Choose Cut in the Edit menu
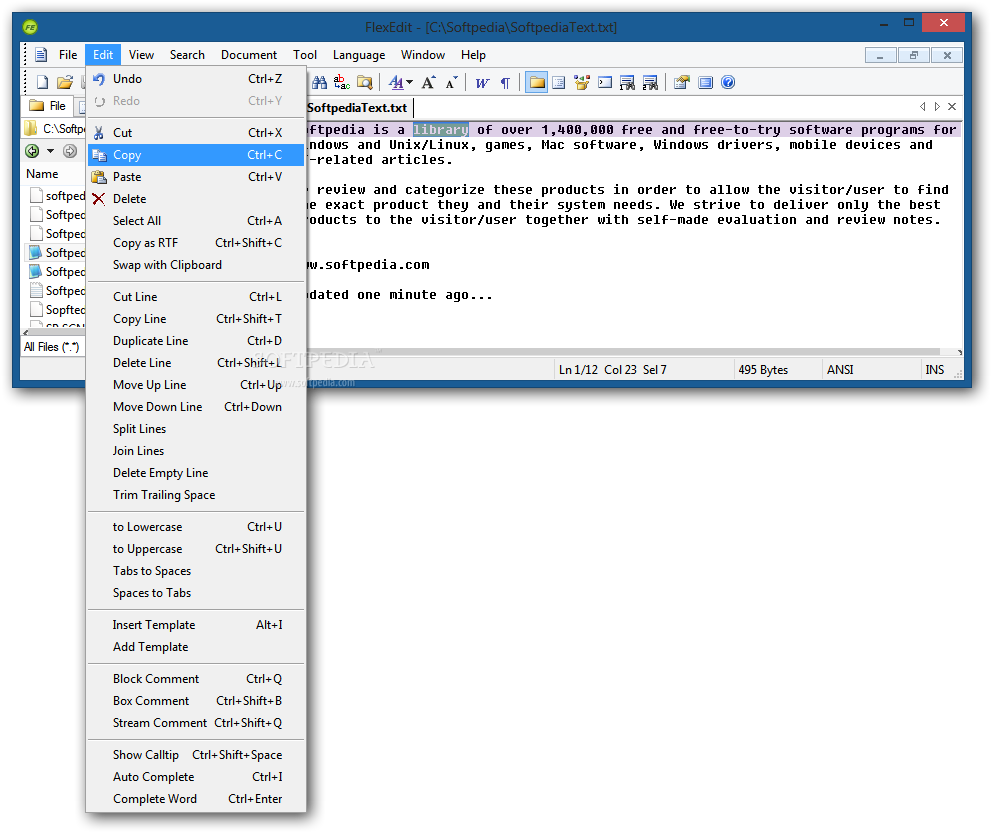Screen dimensions: 992x833 pos(196,133)
